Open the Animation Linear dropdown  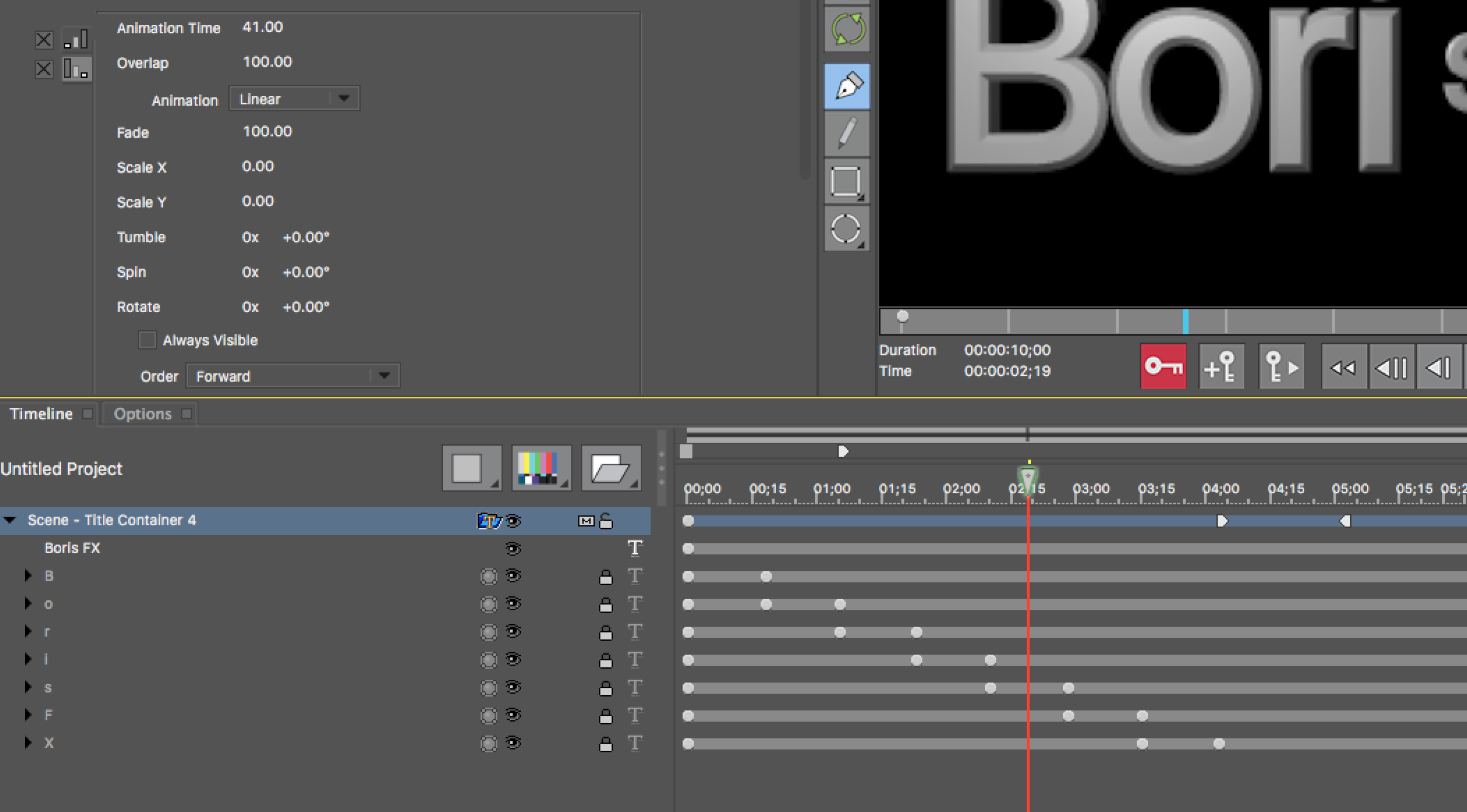(294, 99)
